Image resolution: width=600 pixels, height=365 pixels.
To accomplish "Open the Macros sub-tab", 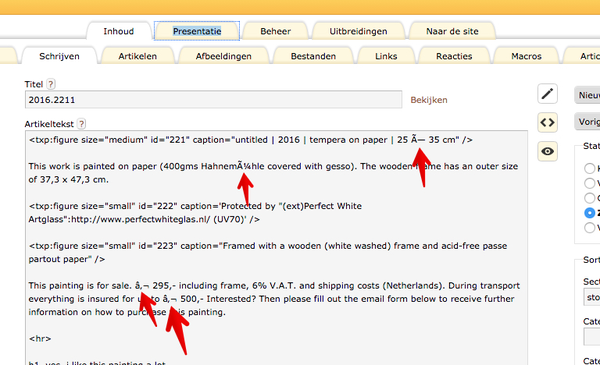I will click(x=526, y=56).
